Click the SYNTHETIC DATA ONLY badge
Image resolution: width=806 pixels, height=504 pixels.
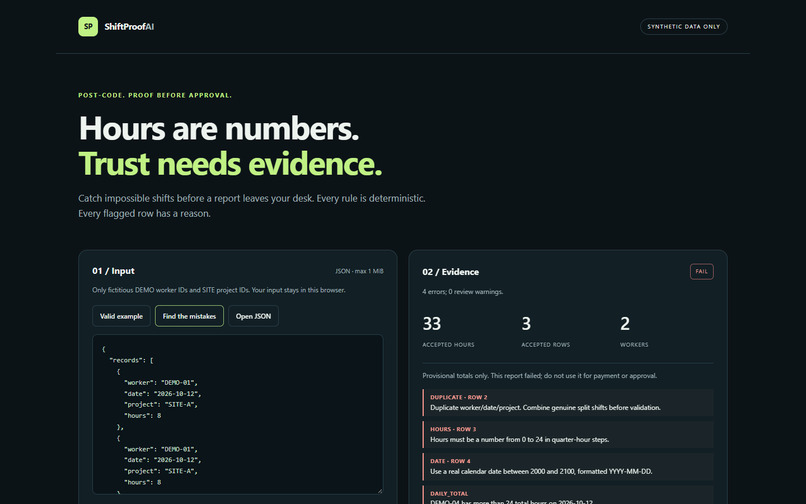[x=683, y=27]
